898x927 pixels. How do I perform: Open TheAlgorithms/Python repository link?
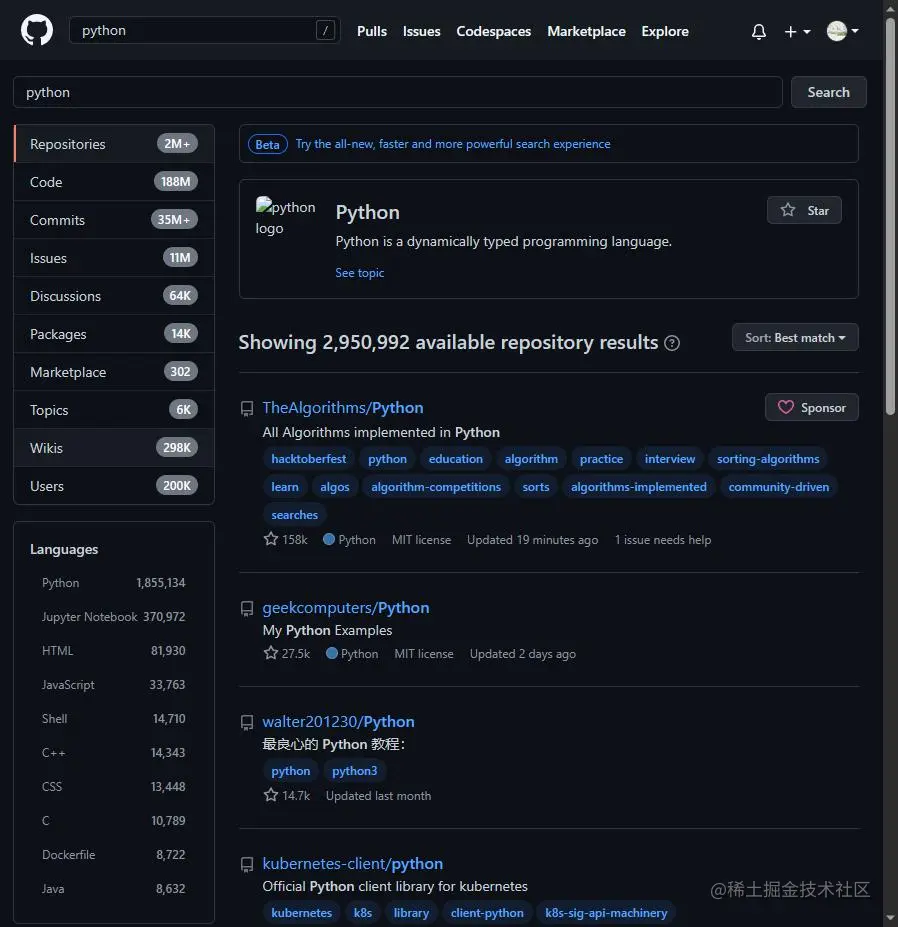click(343, 408)
